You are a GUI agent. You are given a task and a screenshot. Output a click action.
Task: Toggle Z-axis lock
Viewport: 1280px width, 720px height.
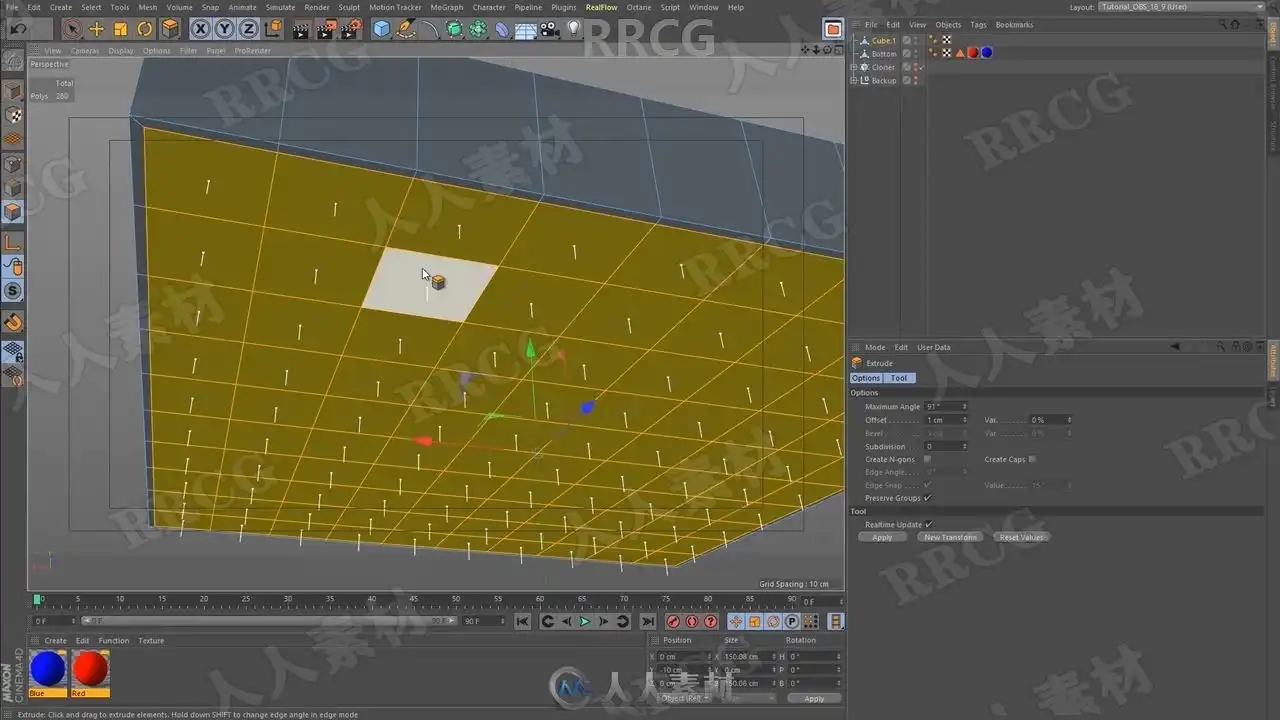coord(249,29)
